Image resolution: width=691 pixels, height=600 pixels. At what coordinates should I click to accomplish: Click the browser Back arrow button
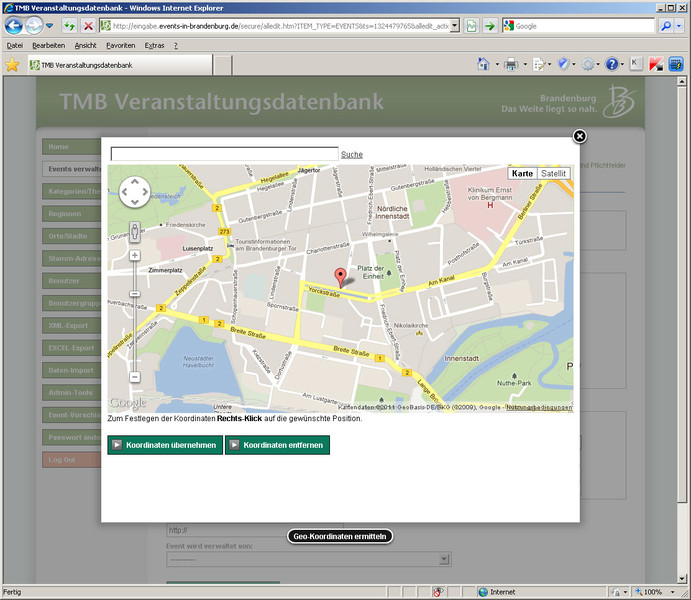(14, 26)
